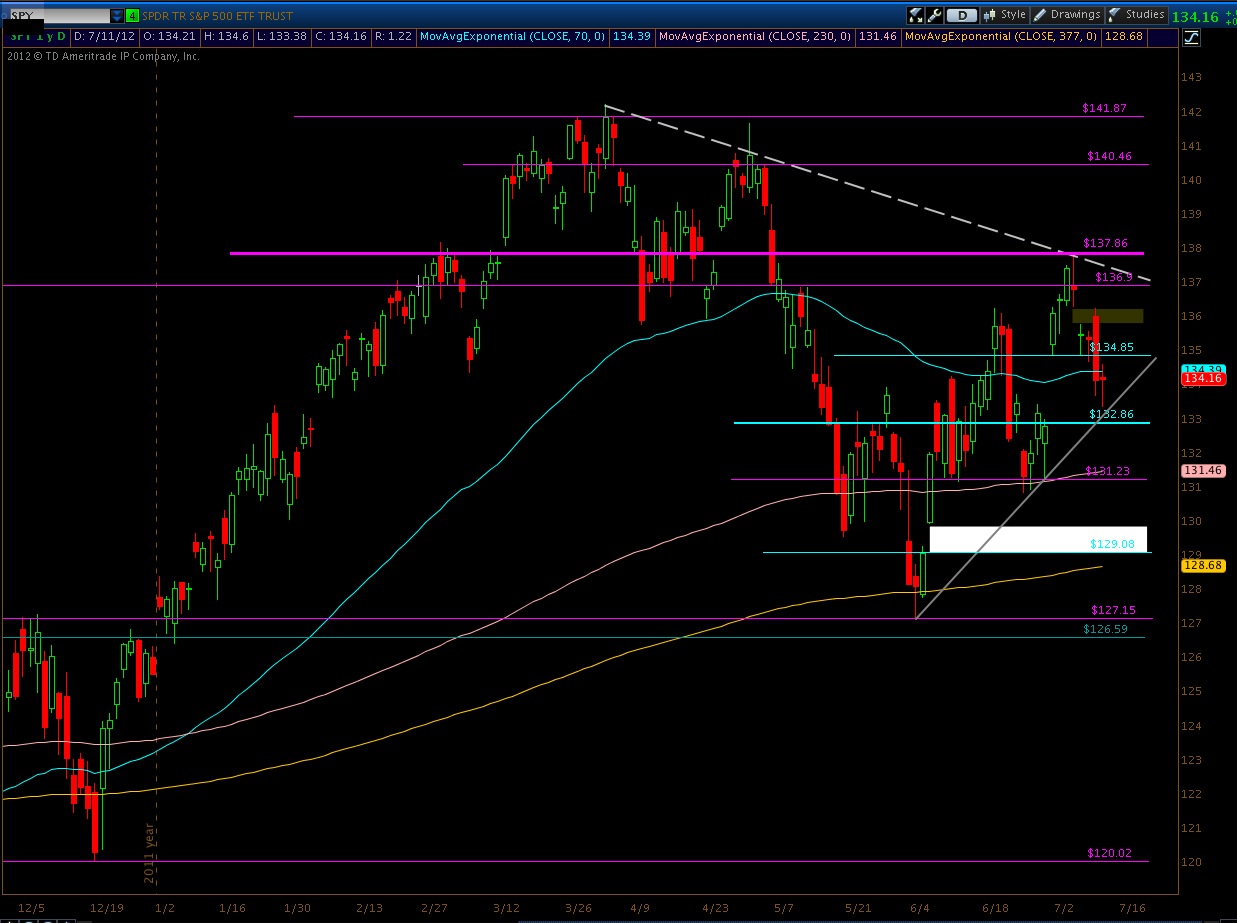
Task: Open the flask quick-study icon
Action: pos(915,15)
